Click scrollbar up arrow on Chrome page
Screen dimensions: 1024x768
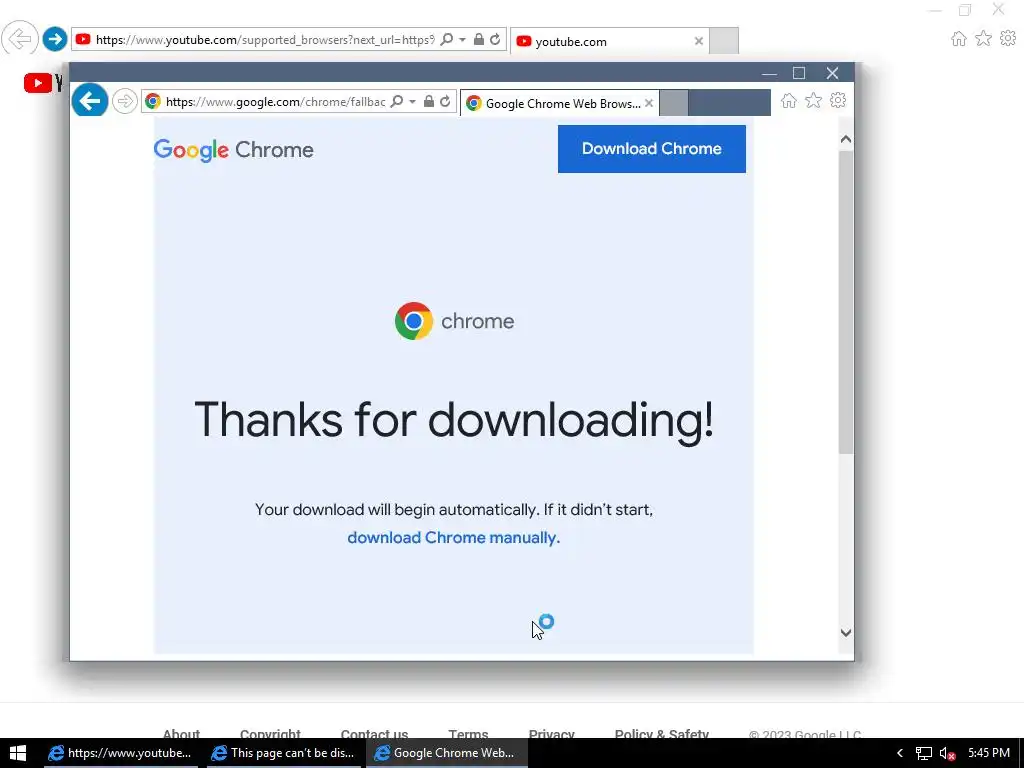pos(846,139)
